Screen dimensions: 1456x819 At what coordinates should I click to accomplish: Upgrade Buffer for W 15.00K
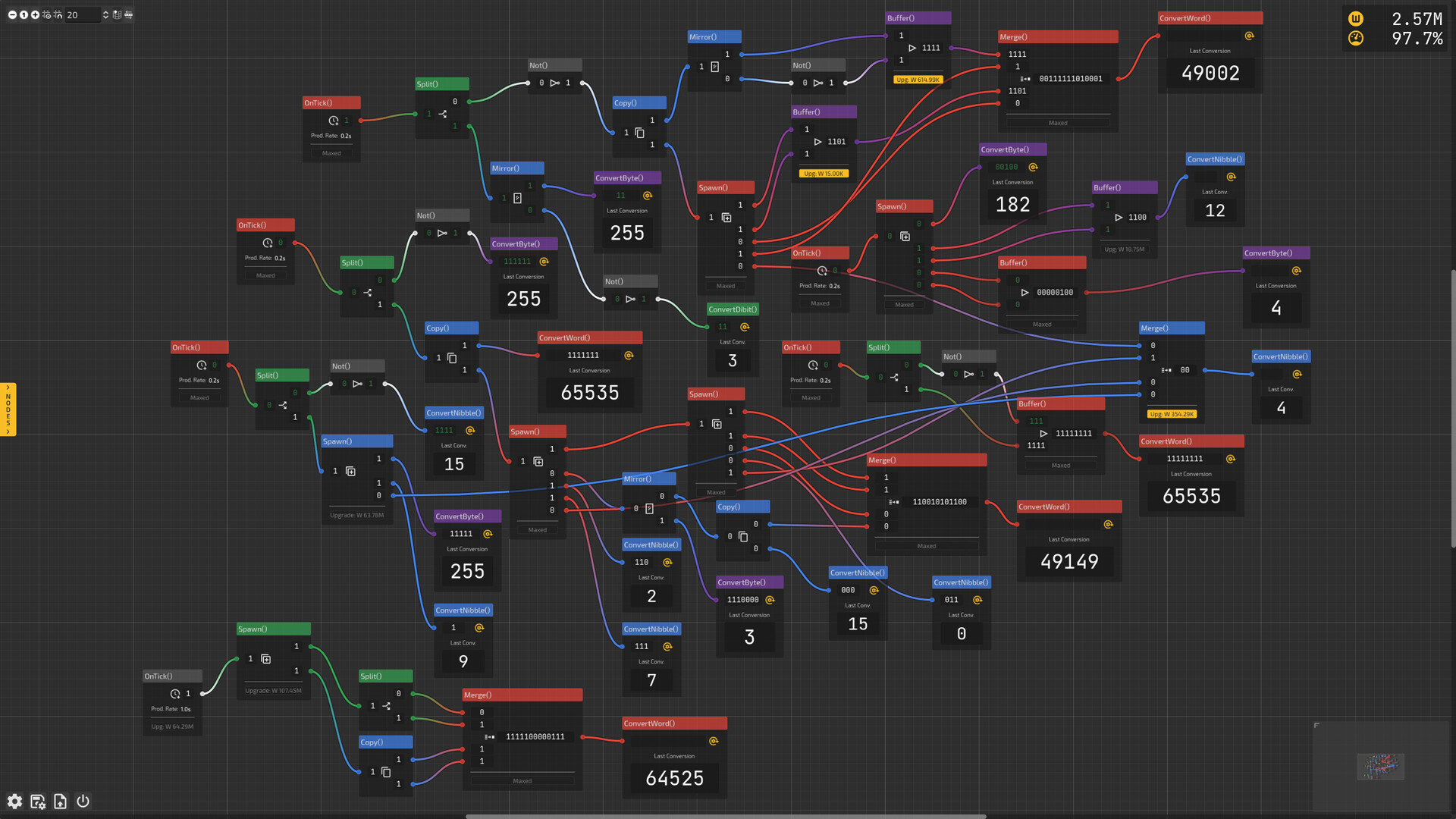pos(824,174)
